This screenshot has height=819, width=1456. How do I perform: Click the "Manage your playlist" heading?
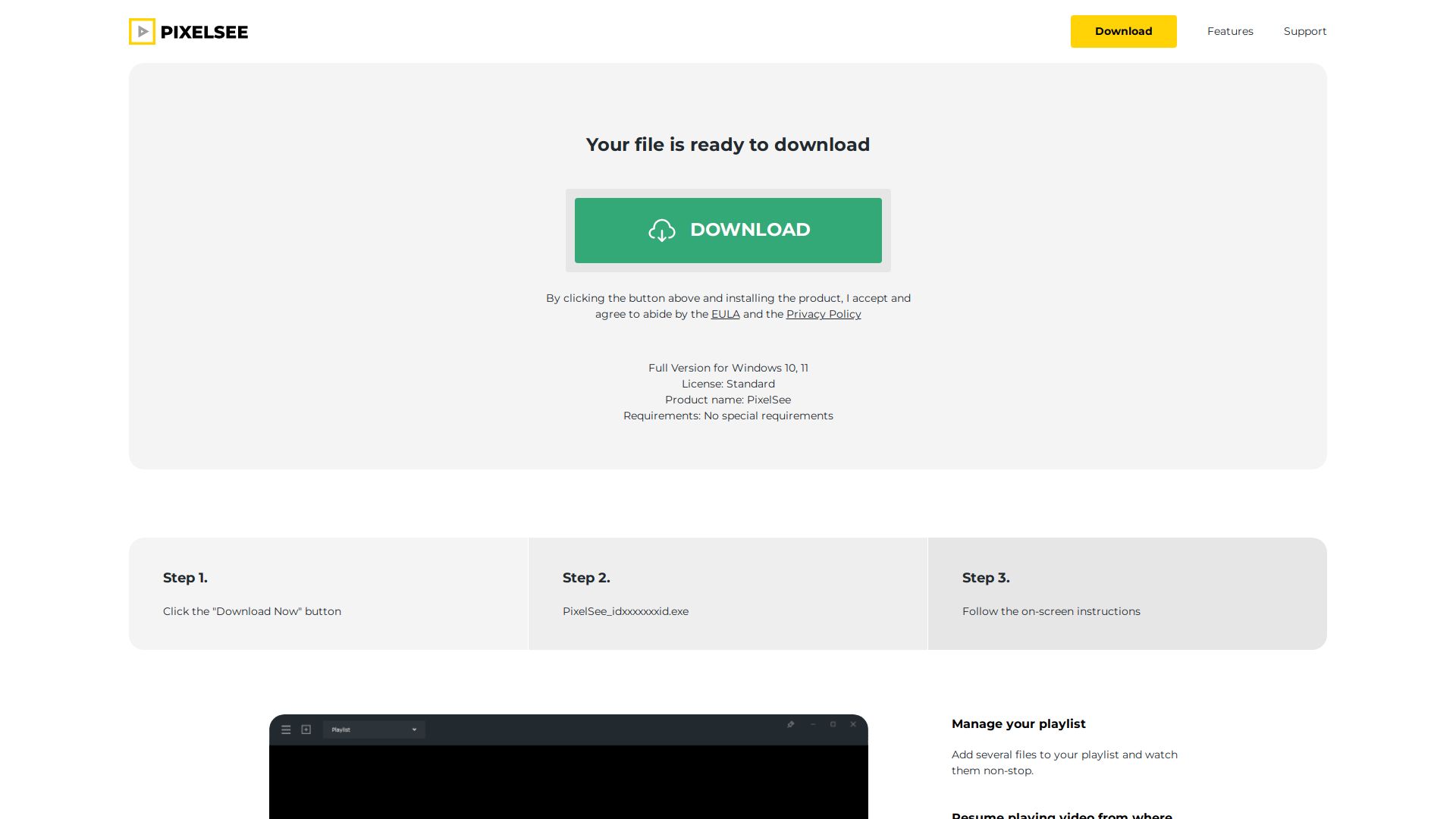pos(1018,724)
